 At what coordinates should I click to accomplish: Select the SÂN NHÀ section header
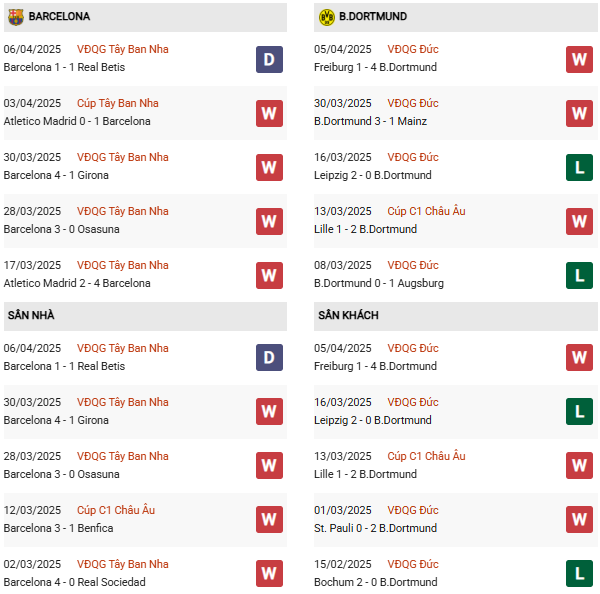[x=31, y=316]
